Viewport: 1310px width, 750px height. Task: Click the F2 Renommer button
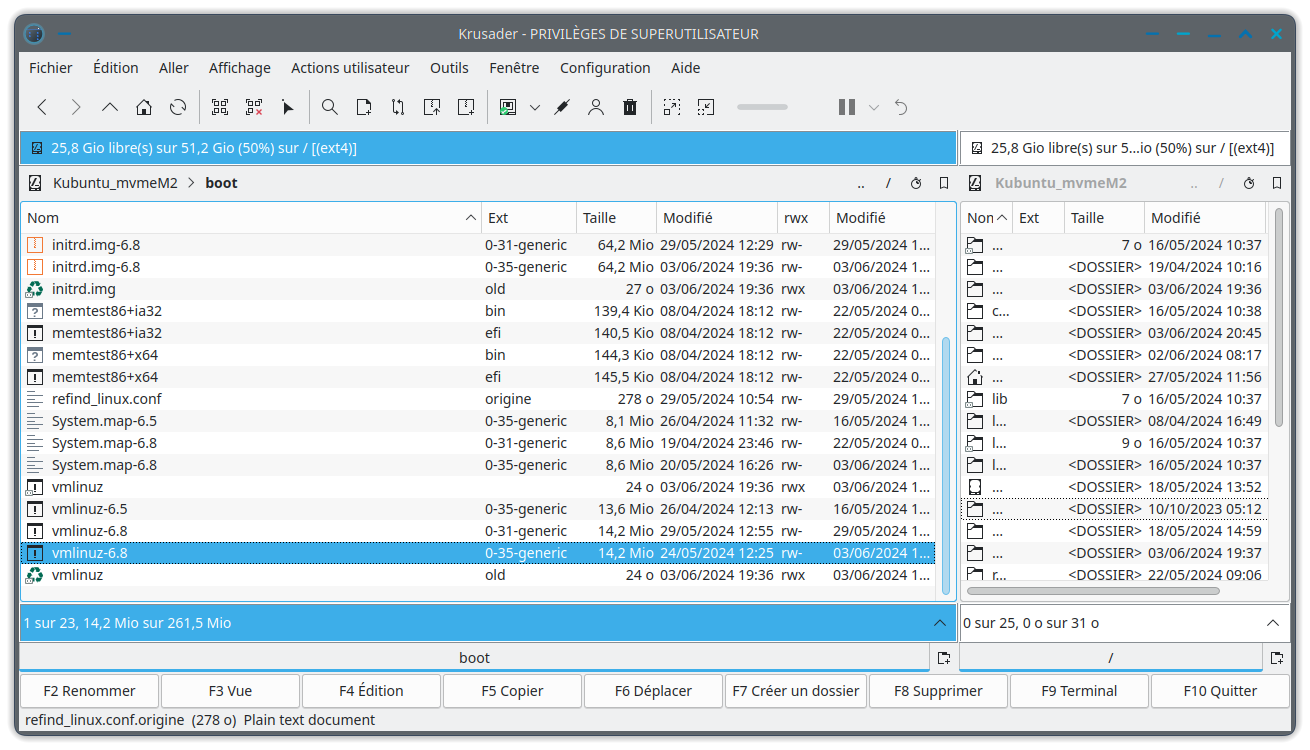tap(89, 691)
